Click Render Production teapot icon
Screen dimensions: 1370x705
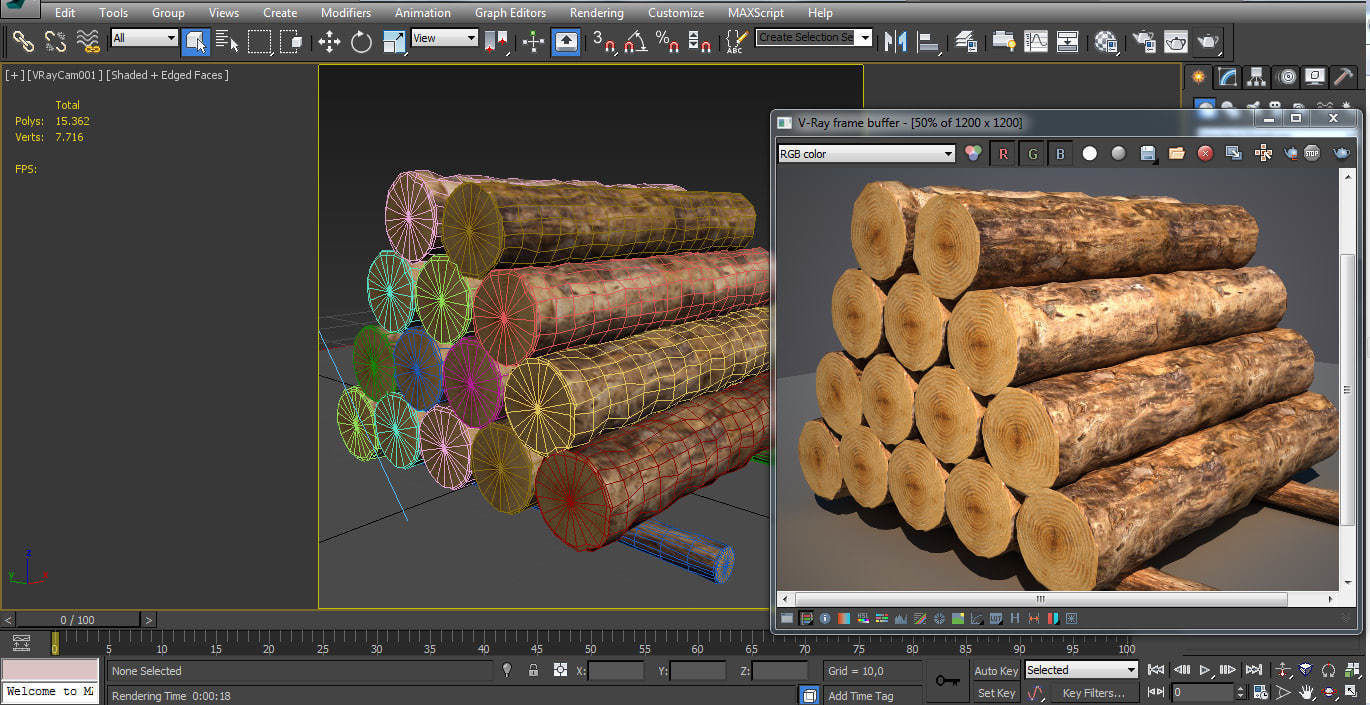click(x=1208, y=41)
